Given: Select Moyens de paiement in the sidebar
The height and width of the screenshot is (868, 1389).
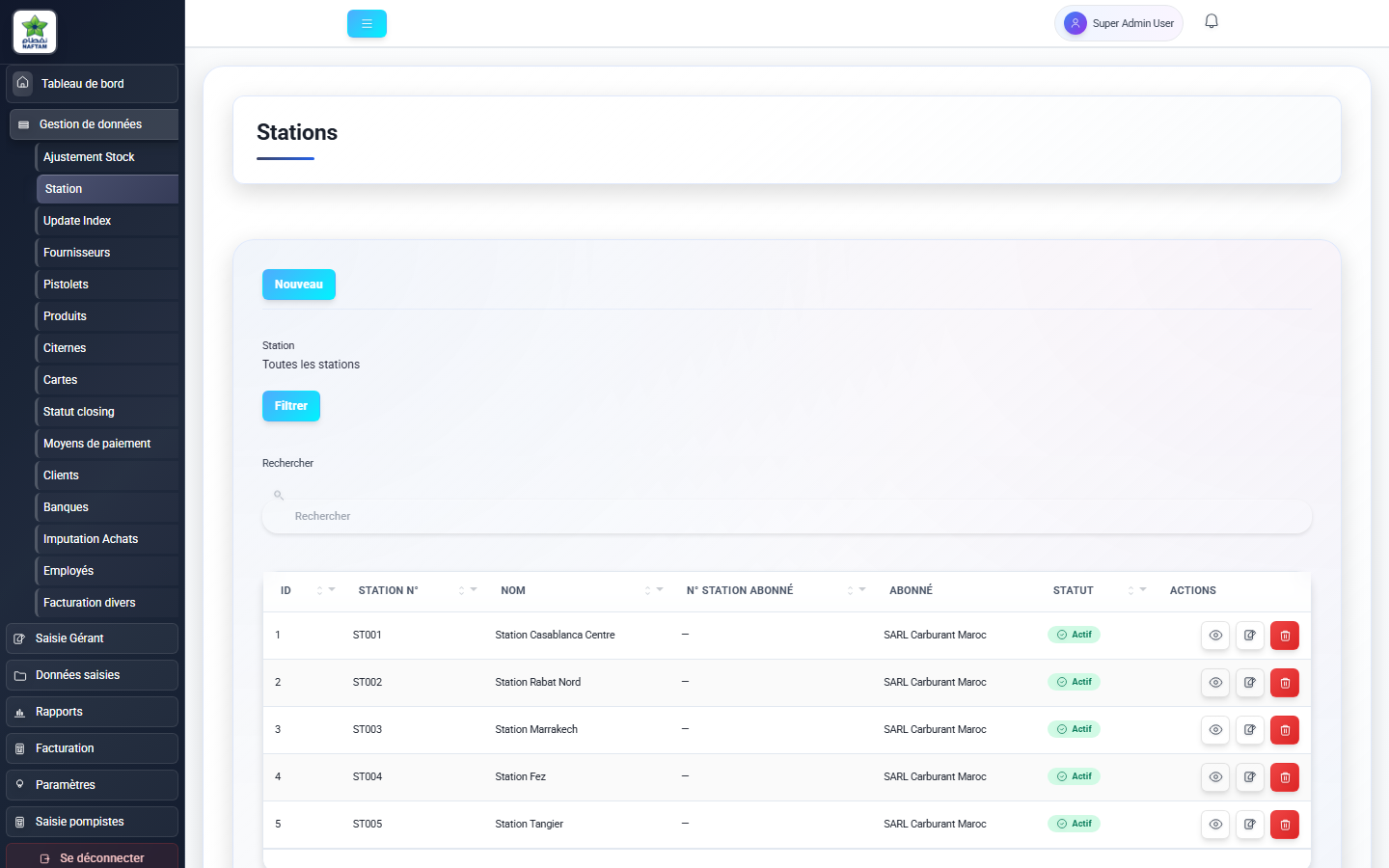Looking at the screenshot, I should pos(106,444).
